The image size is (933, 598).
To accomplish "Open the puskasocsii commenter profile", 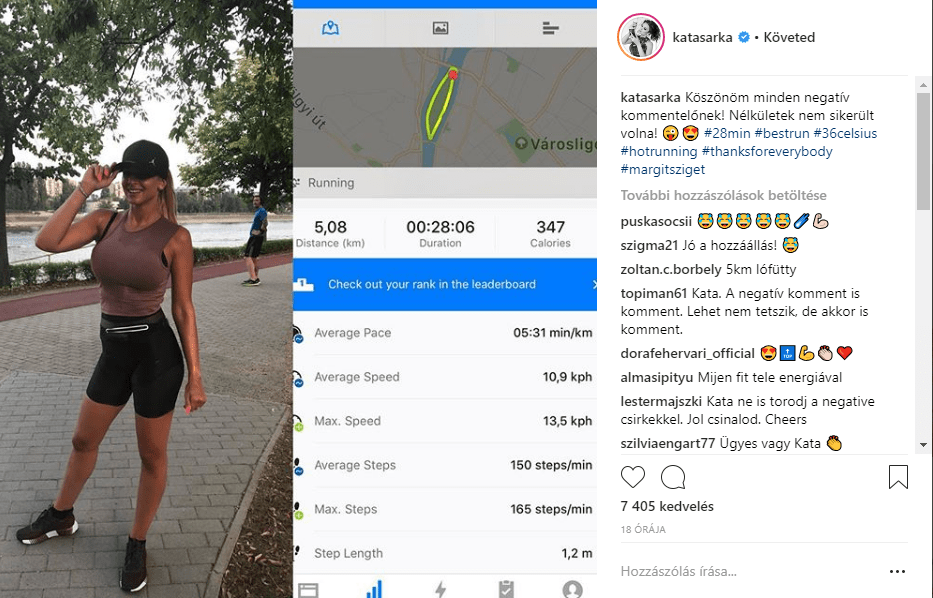I will point(656,222).
